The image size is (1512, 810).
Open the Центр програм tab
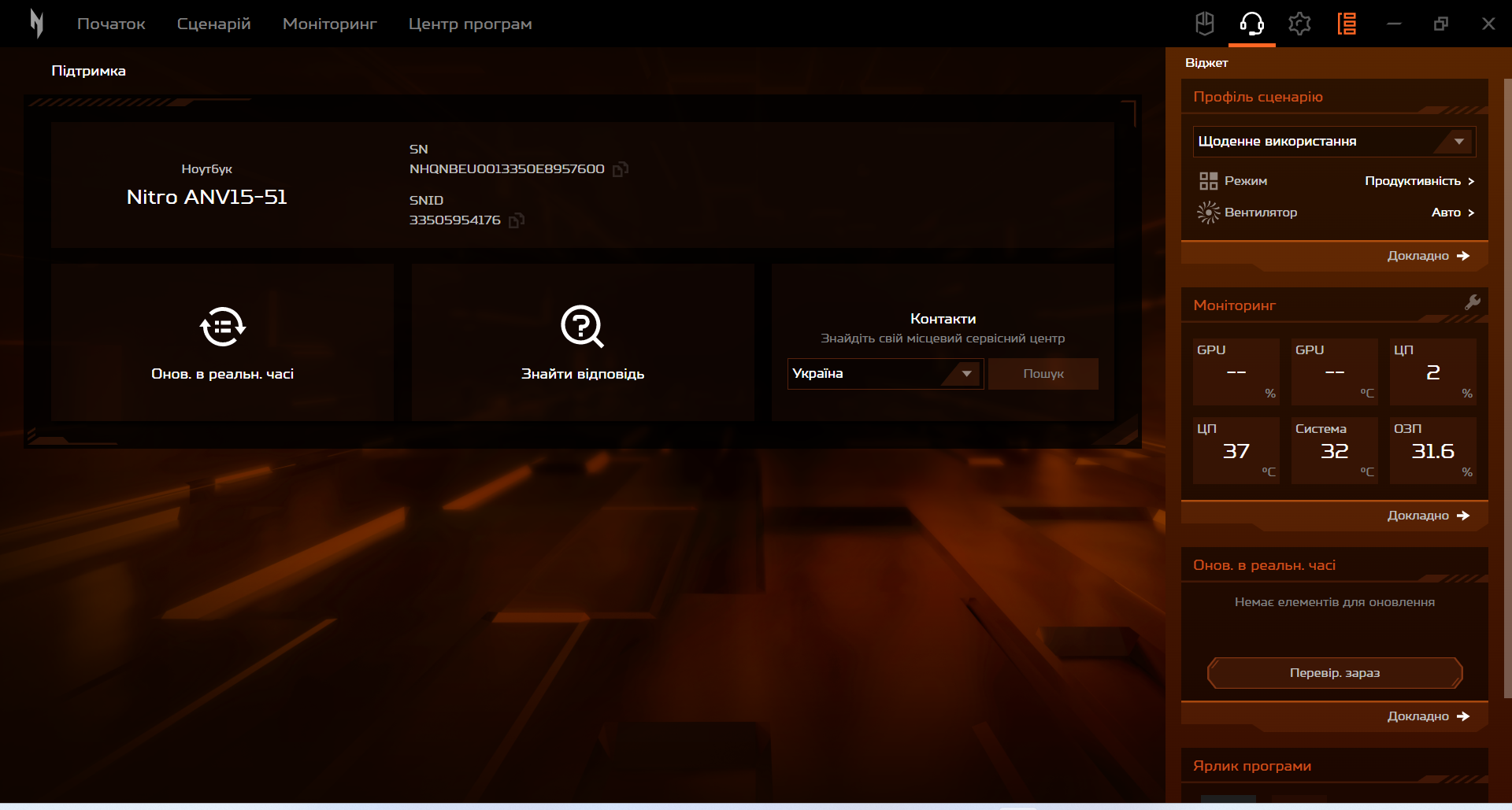[x=470, y=24]
